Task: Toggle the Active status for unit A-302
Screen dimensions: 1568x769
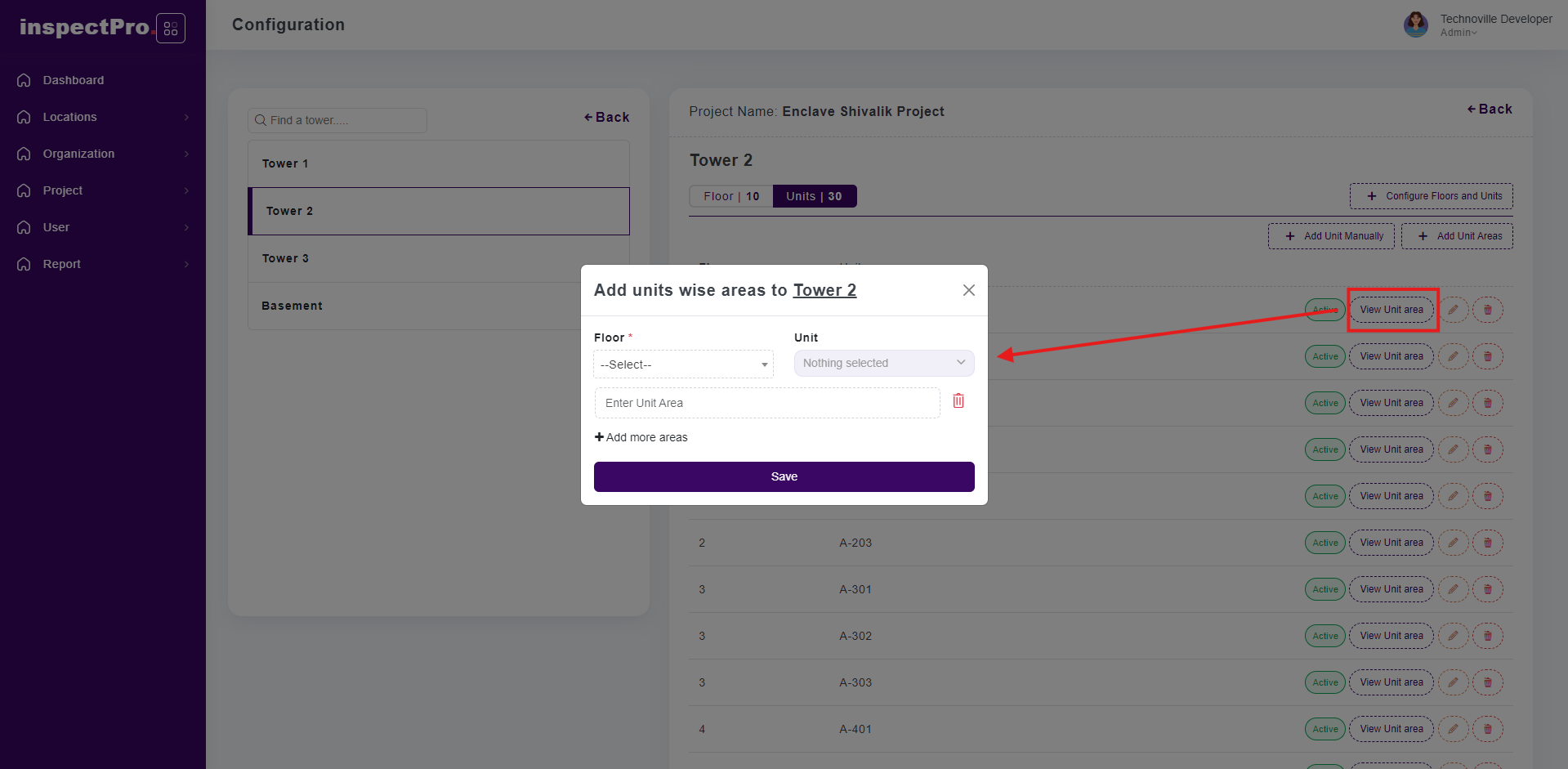Action: 1325,636
